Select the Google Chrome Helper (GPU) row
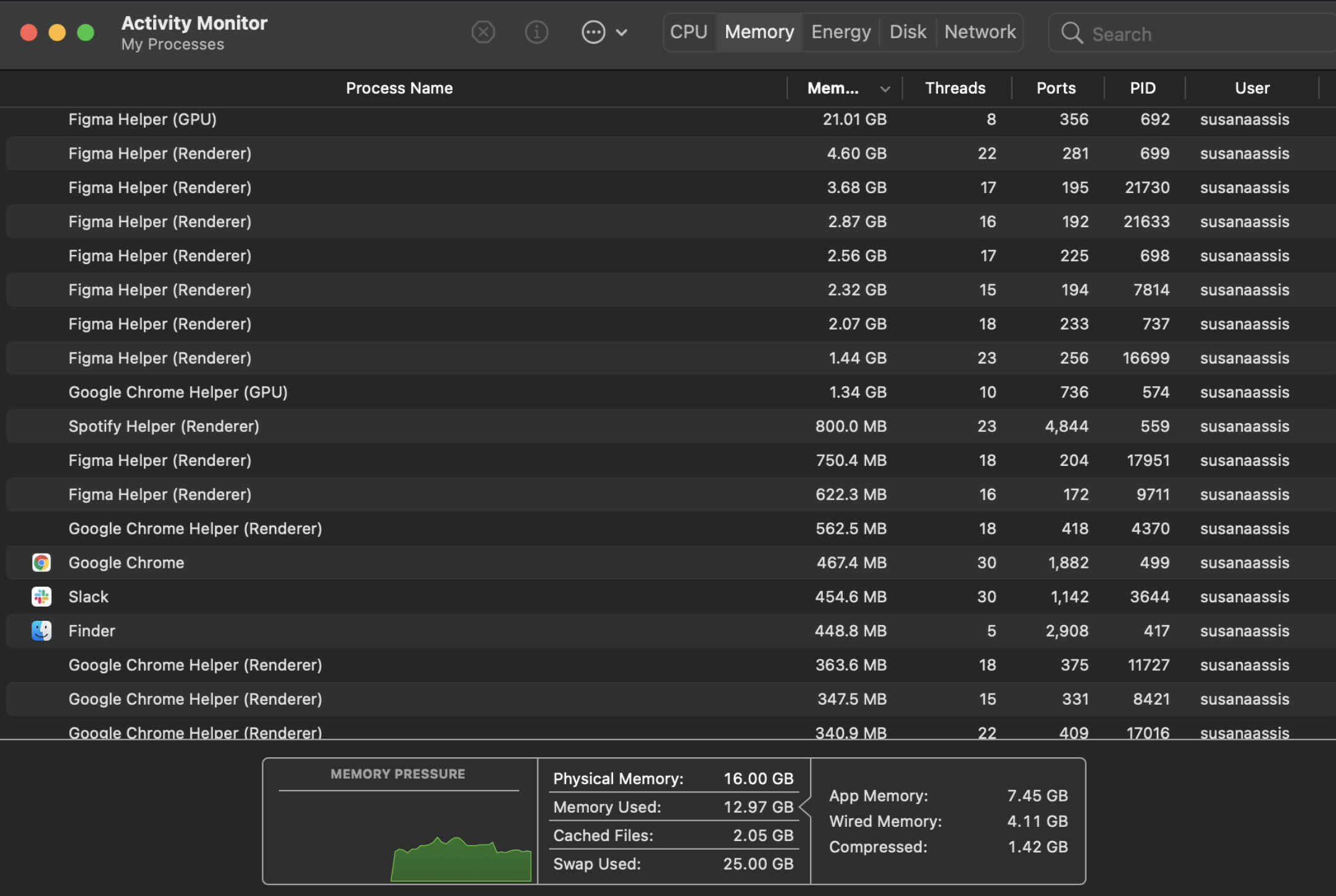This screenshot has width=1336, height=896. pos(671,392)
